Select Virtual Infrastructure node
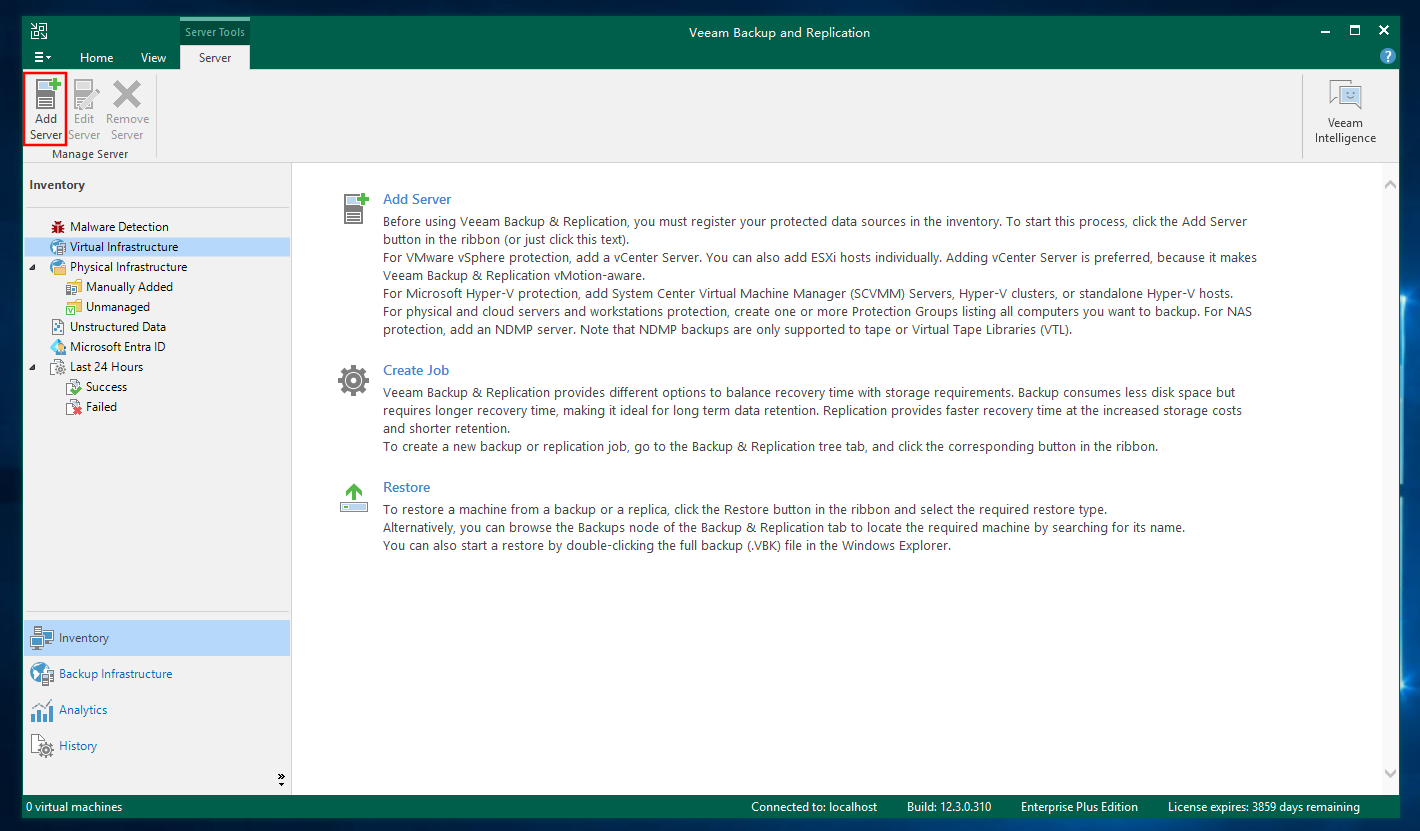This screenshot has height=831, width=1420. click(x=124, y=247)
